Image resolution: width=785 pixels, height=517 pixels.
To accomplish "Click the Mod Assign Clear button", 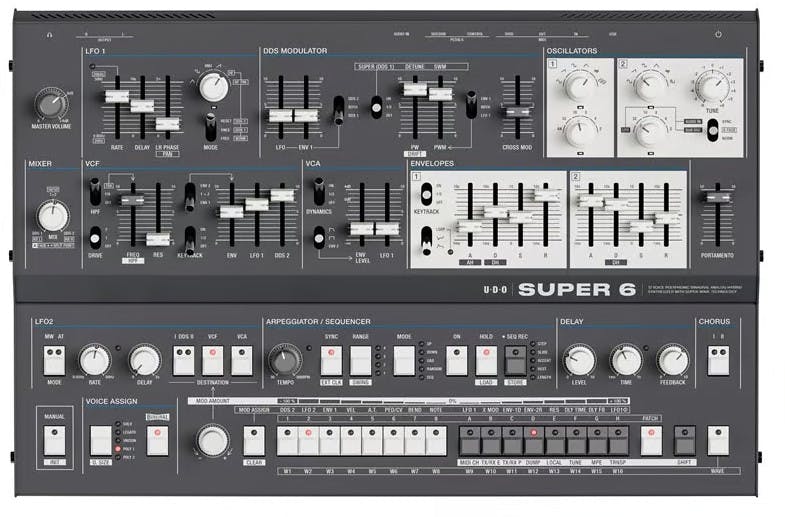I will pos(254,440).
